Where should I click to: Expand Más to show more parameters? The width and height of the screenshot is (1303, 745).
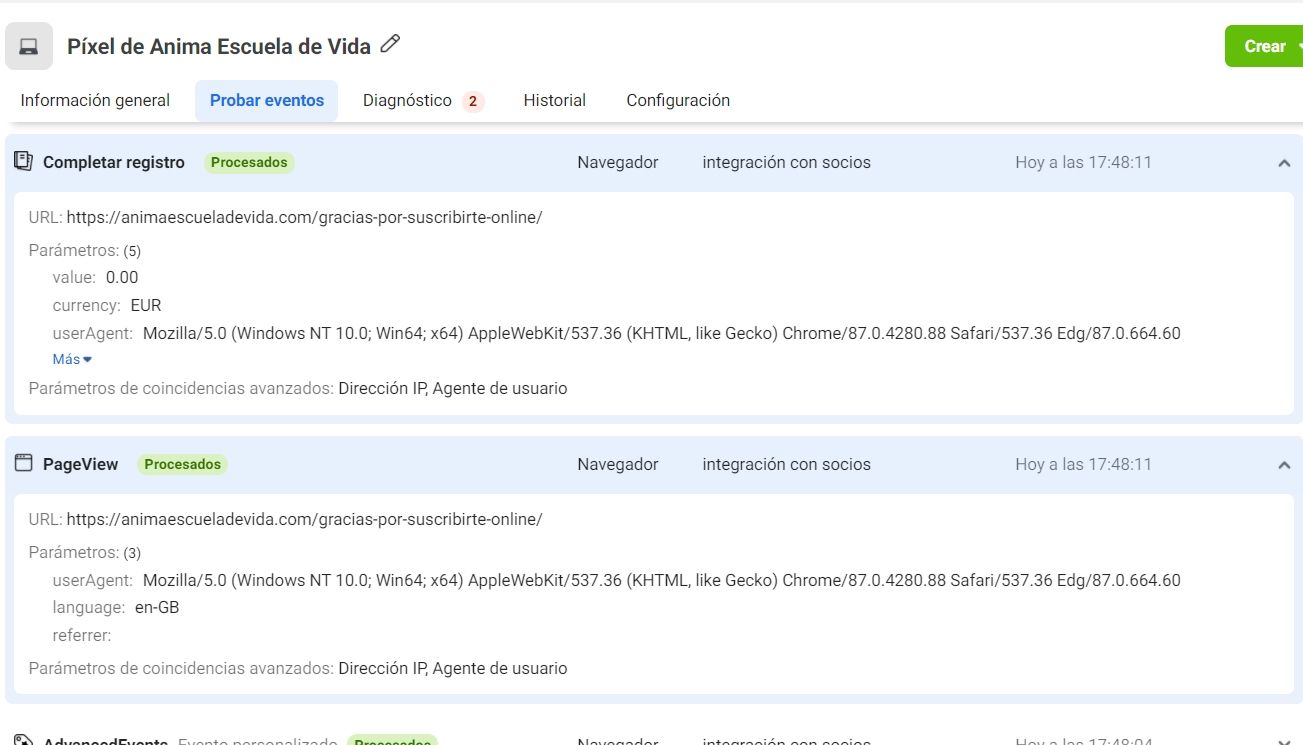tap(72, 359)
